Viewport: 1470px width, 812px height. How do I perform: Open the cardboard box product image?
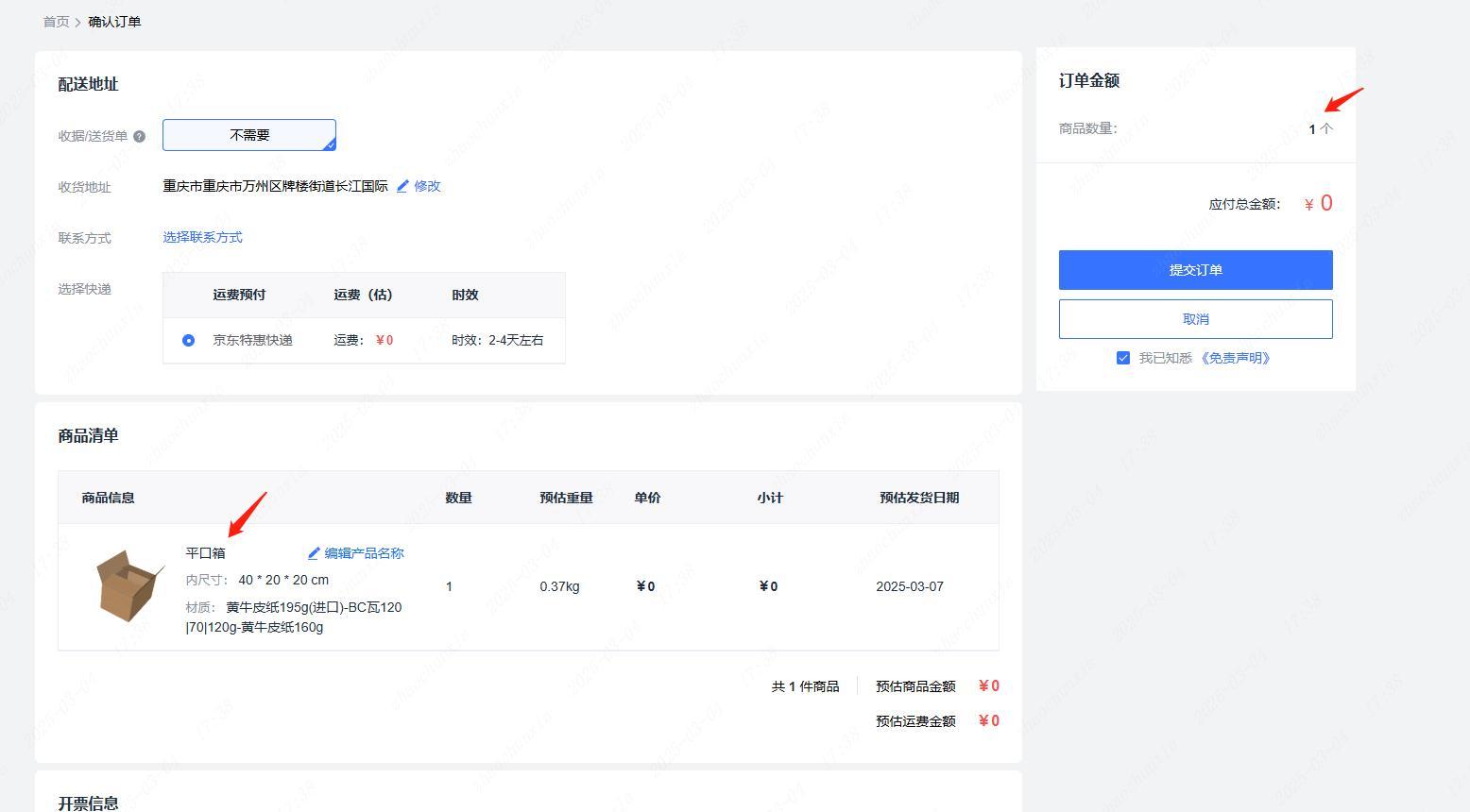tap(128, 585)
